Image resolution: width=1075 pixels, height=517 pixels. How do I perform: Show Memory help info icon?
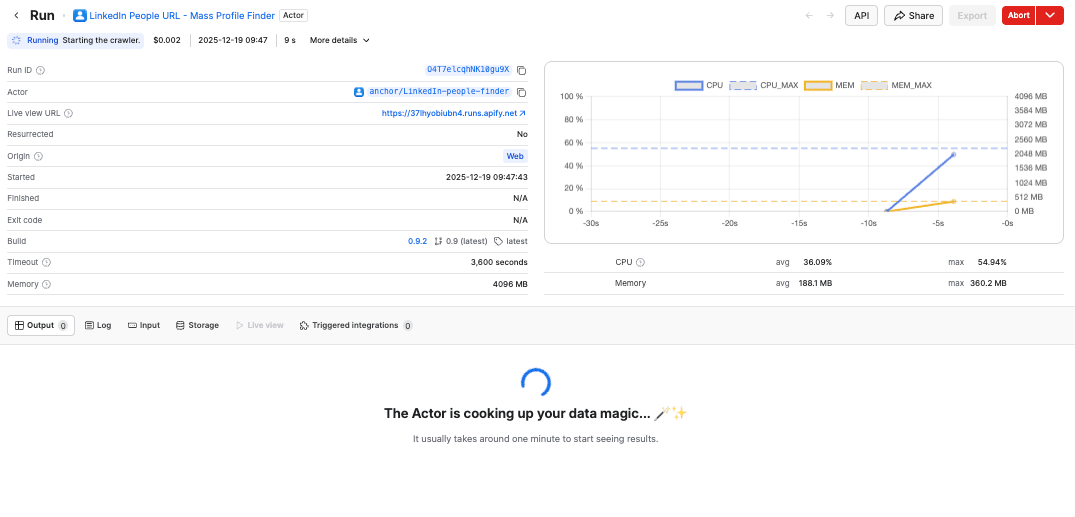tap(47, 284)
